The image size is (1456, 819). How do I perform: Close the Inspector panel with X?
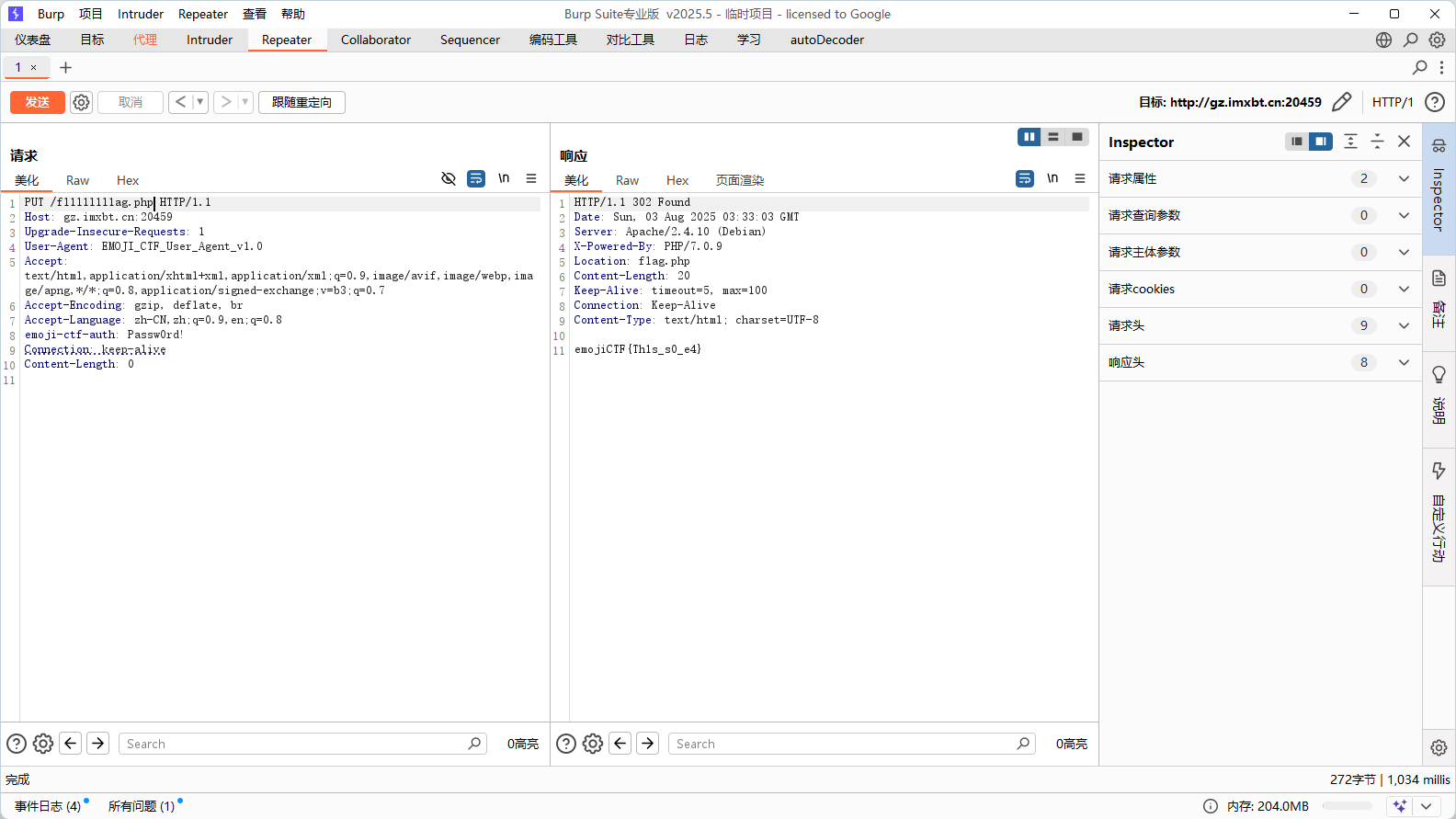pyautogui.click(x=1404, y=142)
